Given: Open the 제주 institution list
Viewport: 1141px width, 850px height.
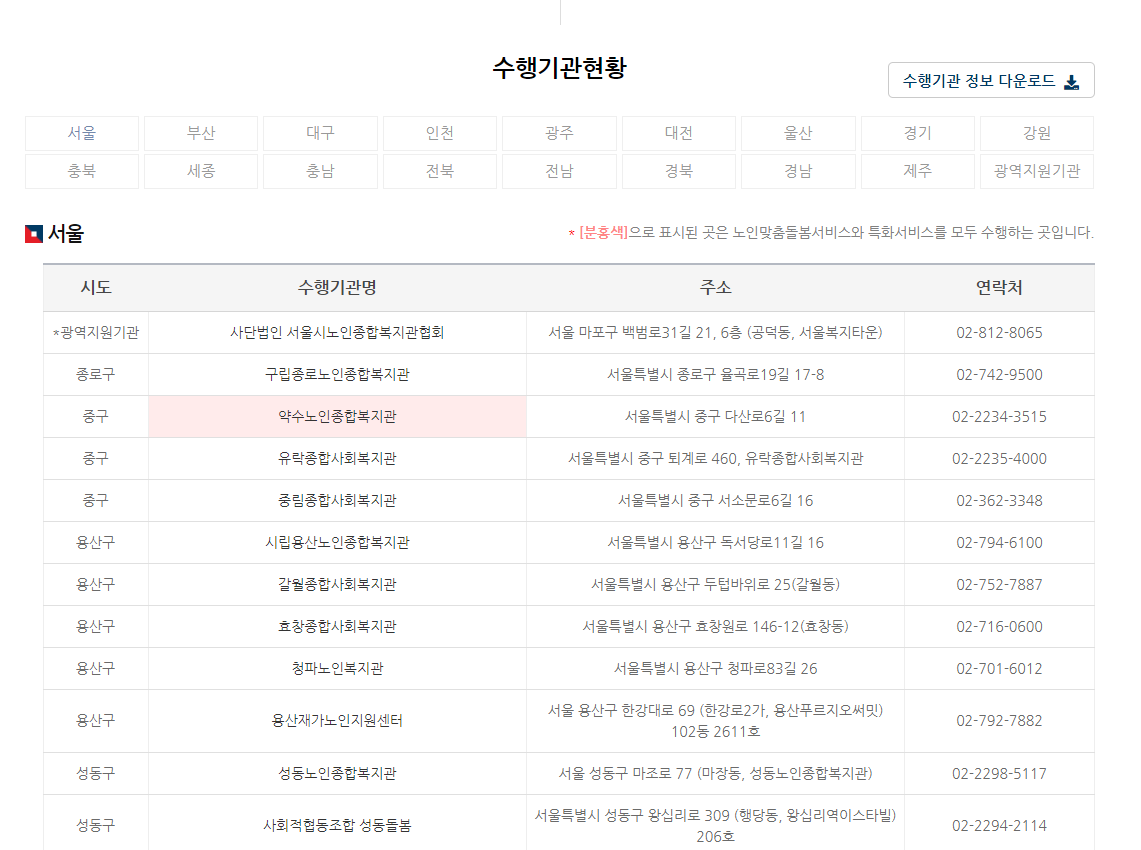Looking at the screenshot, I should 917,171.
